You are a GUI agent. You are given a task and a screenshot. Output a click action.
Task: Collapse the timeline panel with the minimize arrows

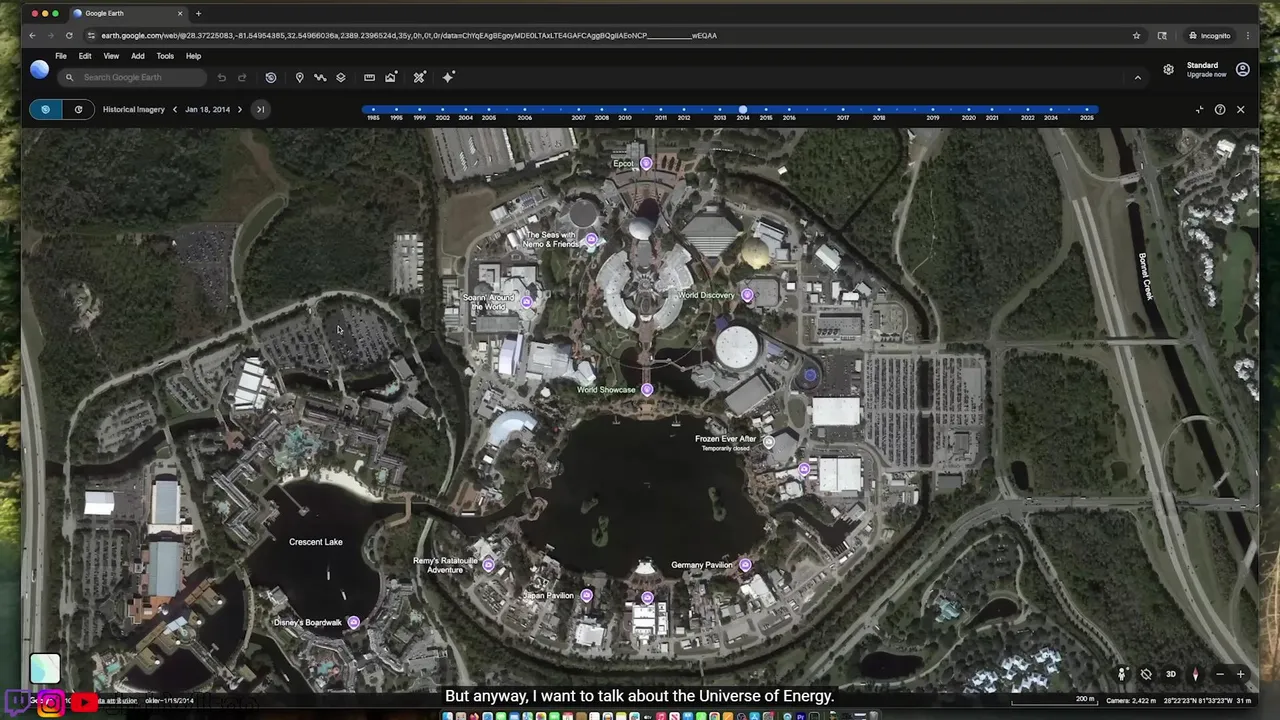click(1199, 109)
